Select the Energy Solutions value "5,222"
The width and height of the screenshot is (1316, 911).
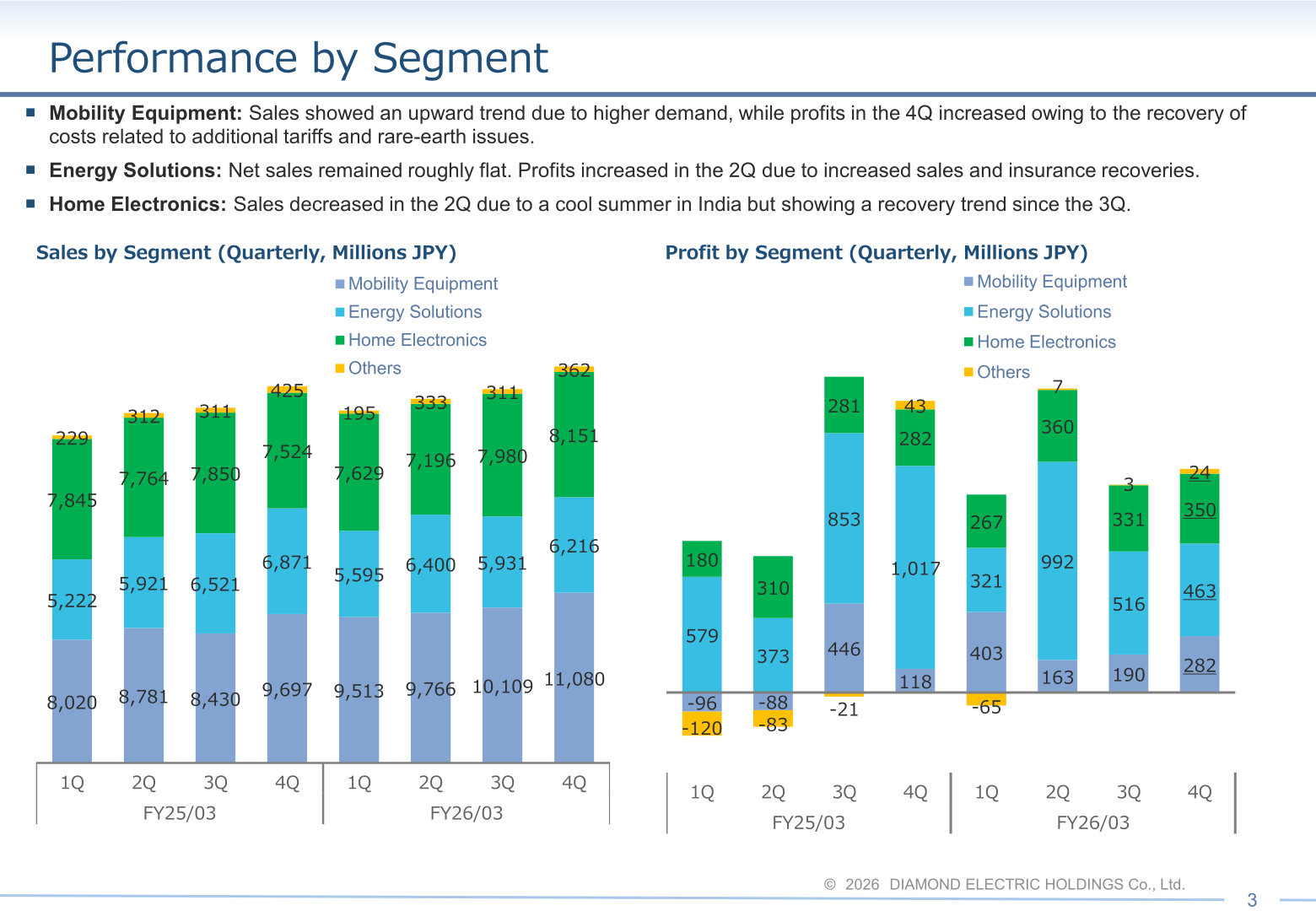pyautogui.click(x=72, y=601)
